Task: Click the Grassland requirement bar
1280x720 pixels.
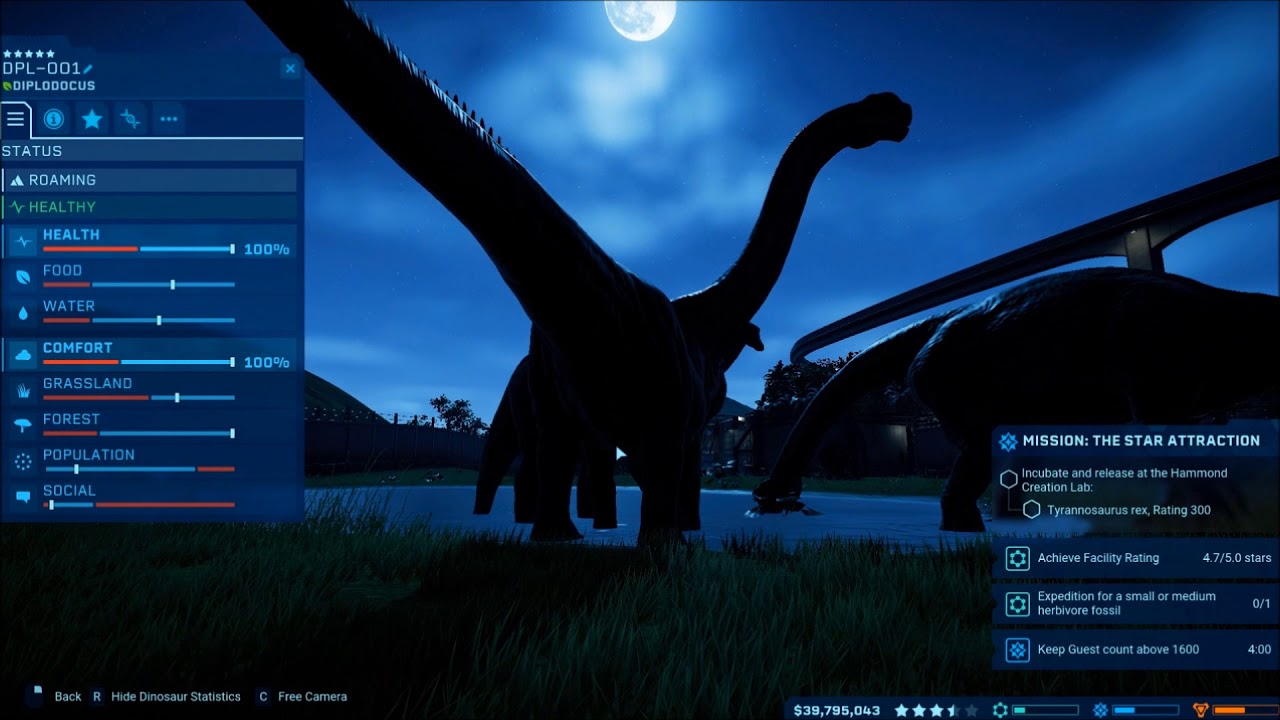Action: (x=139, y=397)
